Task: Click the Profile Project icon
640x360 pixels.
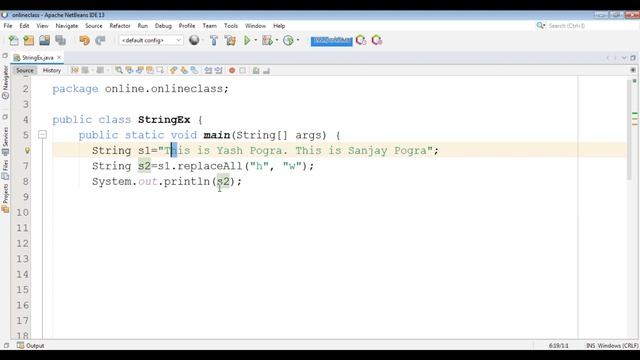Action: click(x=289, y=40)
